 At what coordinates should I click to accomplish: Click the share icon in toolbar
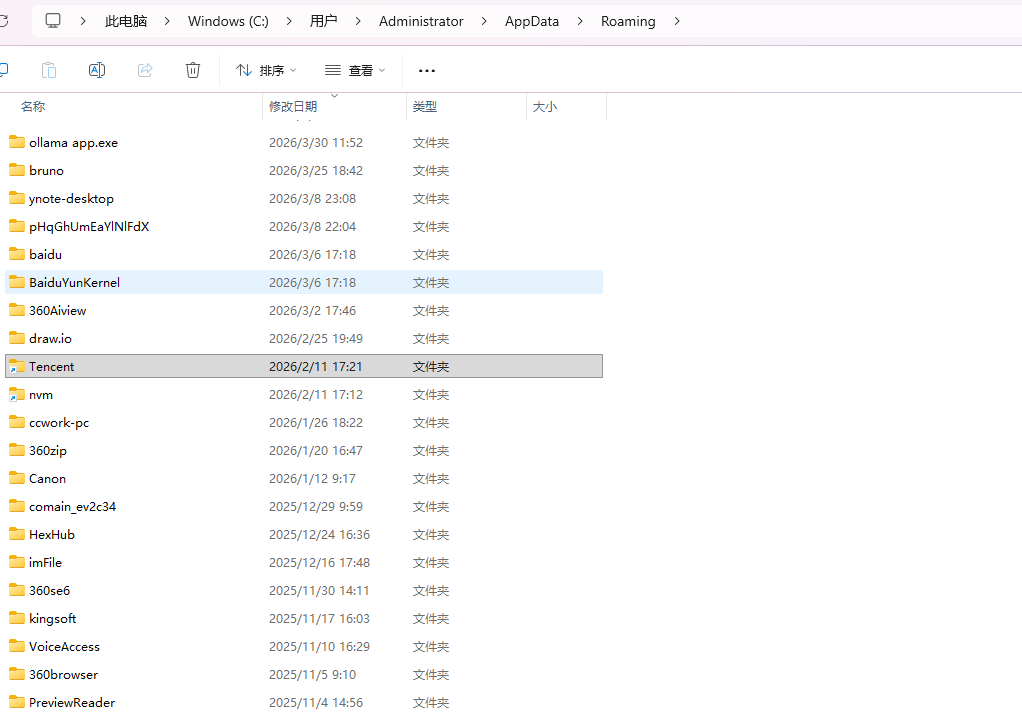(145, 70)
